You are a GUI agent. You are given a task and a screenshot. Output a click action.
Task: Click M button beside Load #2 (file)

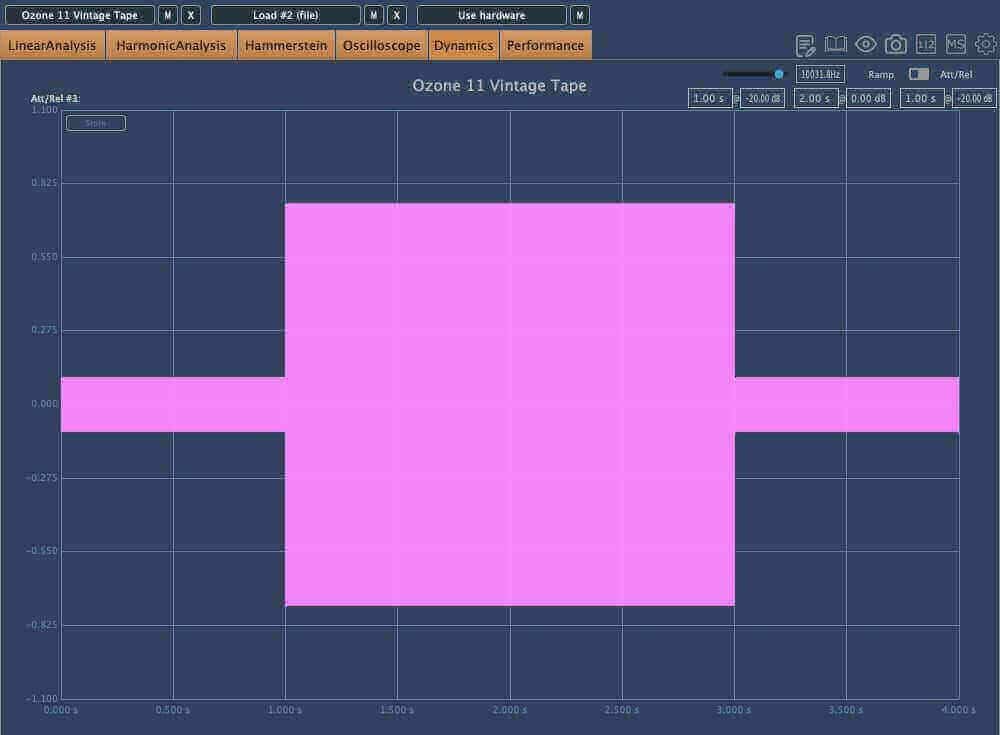[374, 15]
